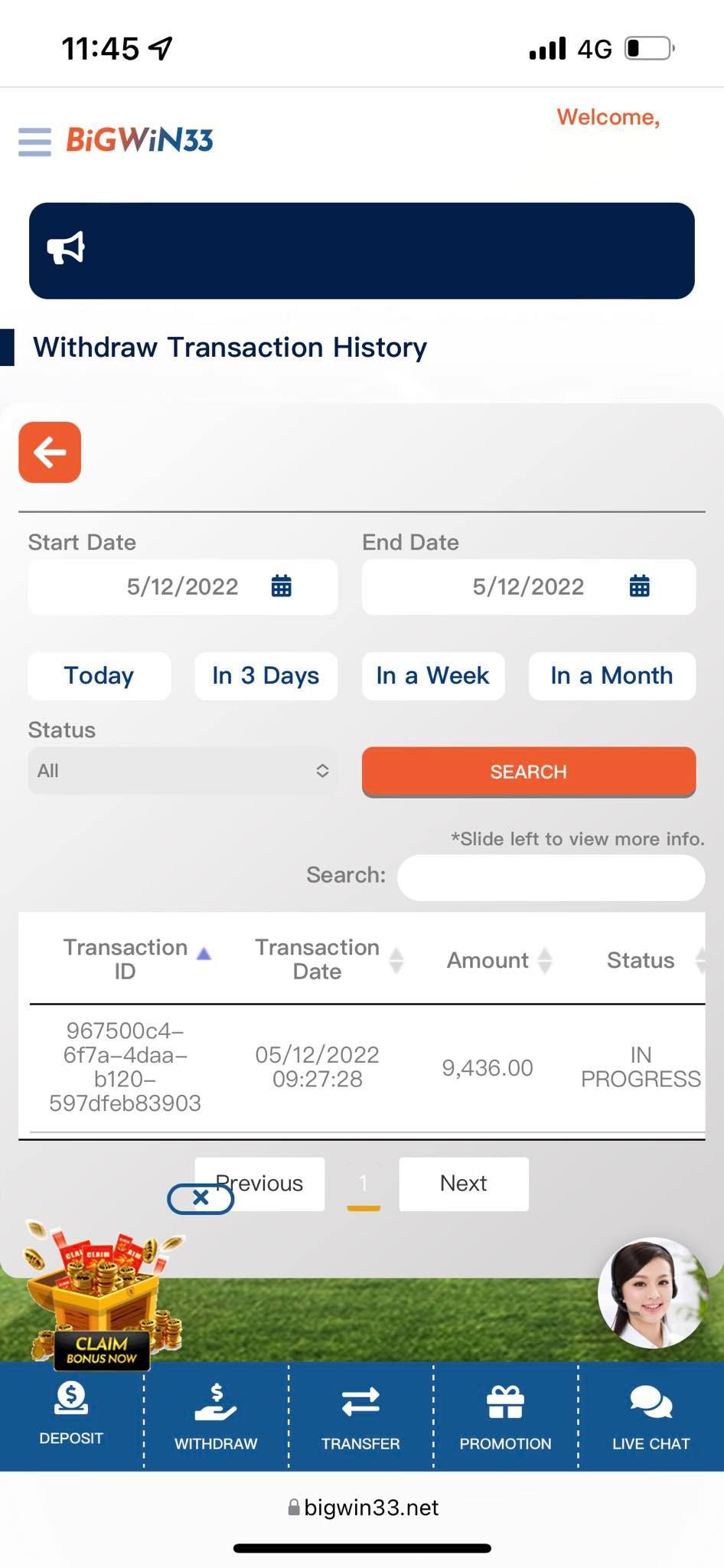Go to the Next page

463,1184
